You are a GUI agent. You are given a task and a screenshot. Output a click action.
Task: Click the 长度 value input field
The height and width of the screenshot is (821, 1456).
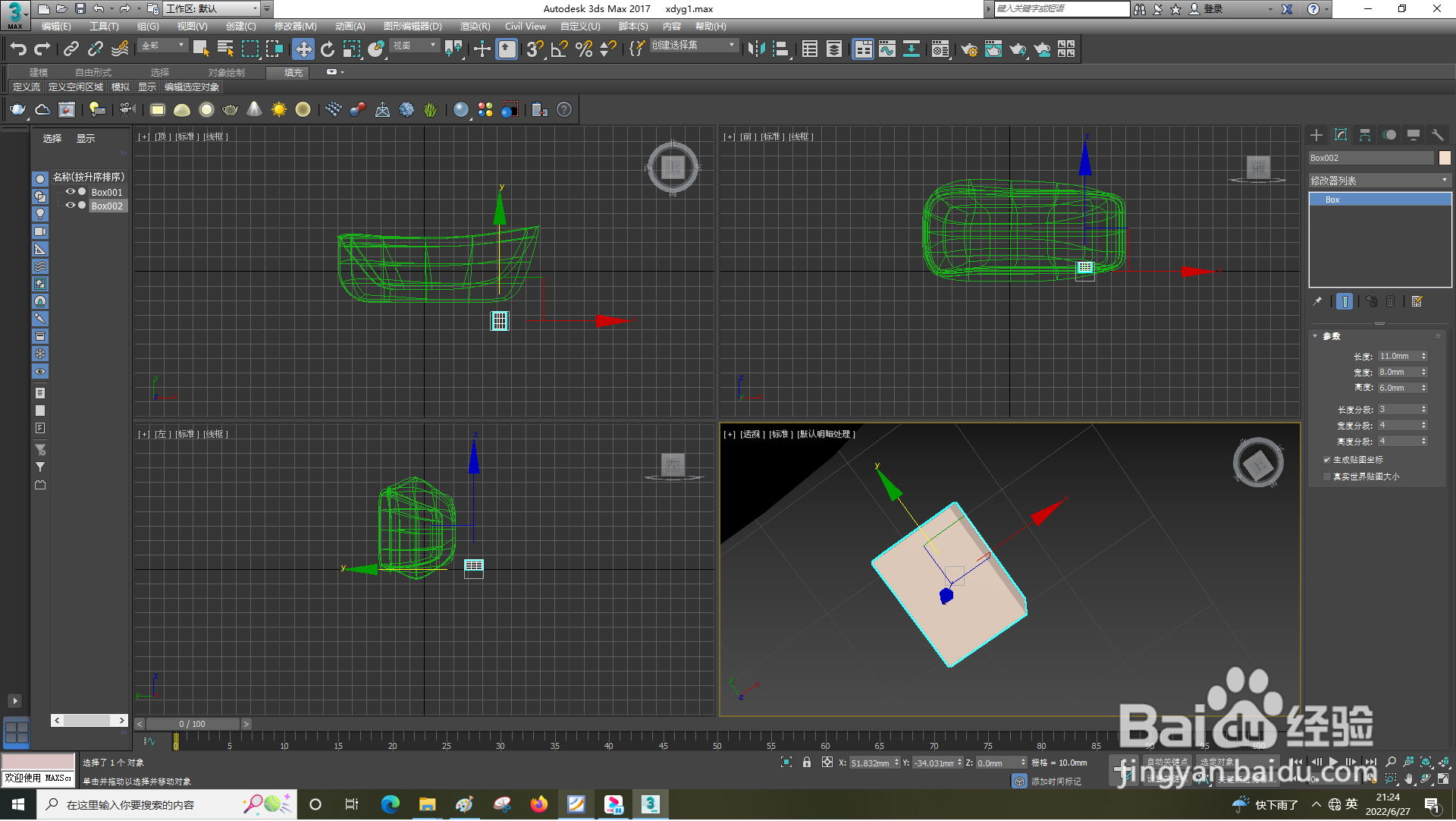1398,357
